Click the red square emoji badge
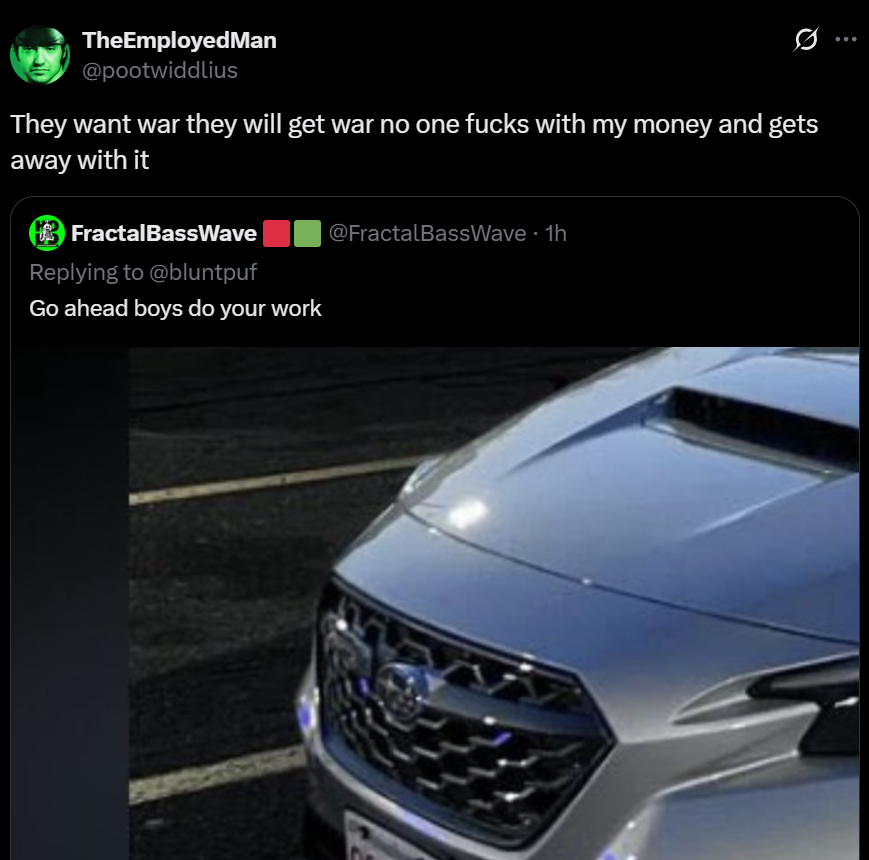Screen dimensions: 869x860 276,233
